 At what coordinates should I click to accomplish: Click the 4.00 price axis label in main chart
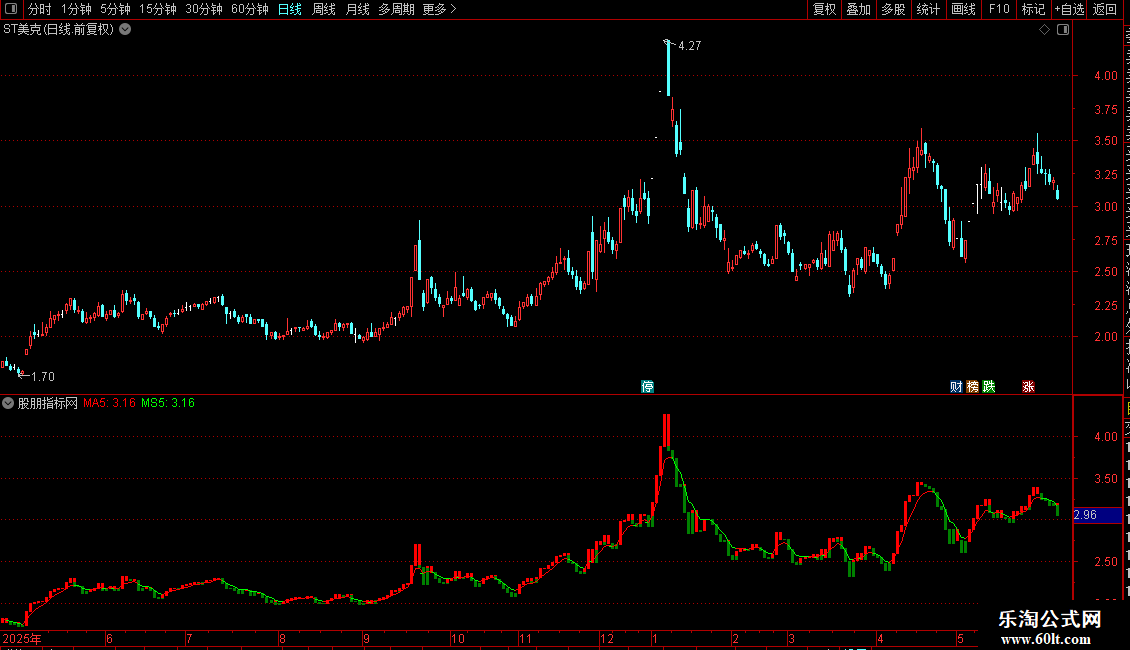(1106, 76)
